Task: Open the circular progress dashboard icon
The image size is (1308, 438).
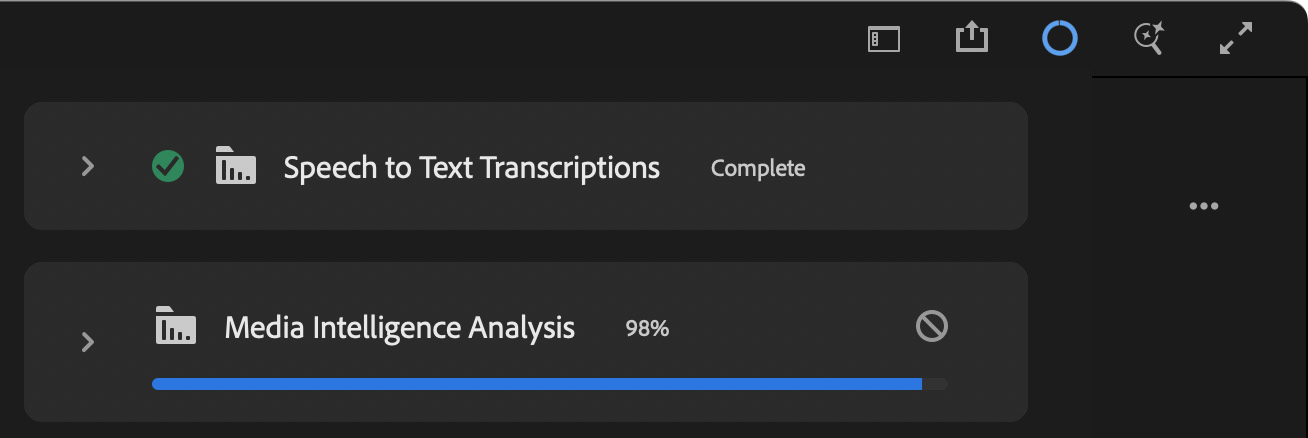Action: click(1059, 39)
